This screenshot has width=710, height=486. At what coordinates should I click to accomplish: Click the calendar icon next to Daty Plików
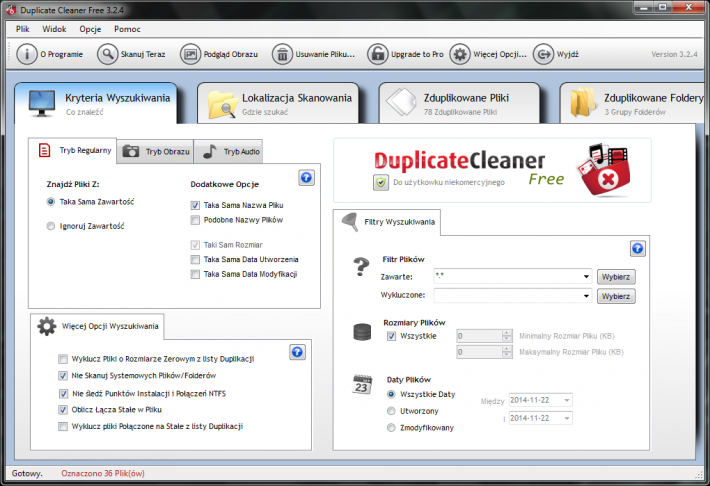362,385
